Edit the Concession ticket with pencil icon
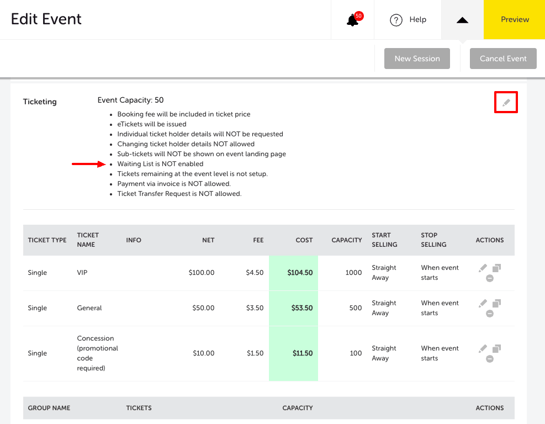 click(483, 349)
